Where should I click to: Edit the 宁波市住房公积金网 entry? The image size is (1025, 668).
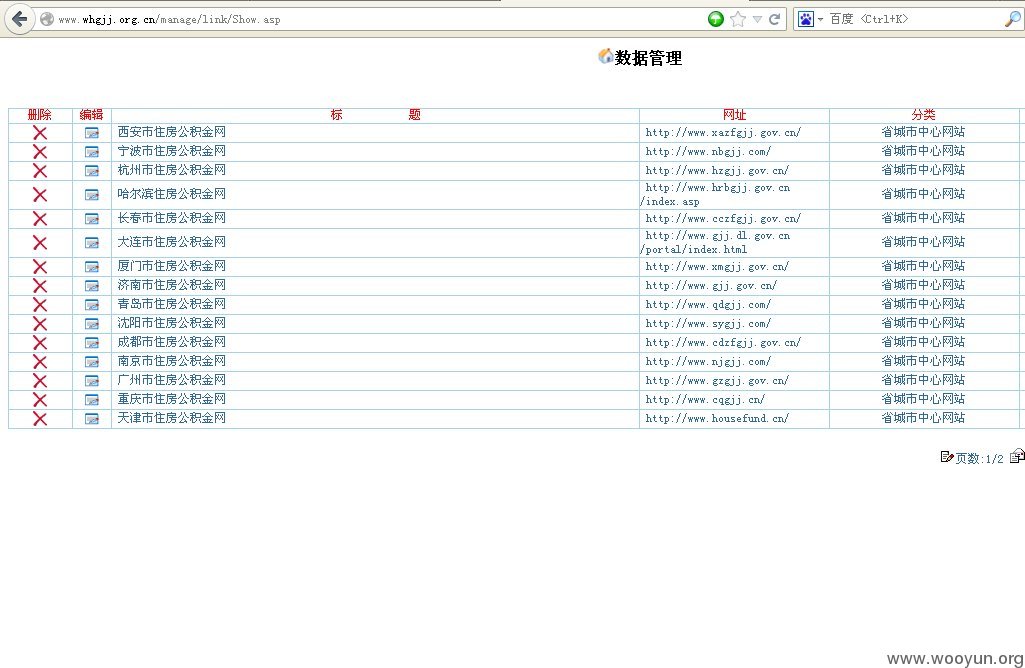pyautogui.click(x=92, y=152)
